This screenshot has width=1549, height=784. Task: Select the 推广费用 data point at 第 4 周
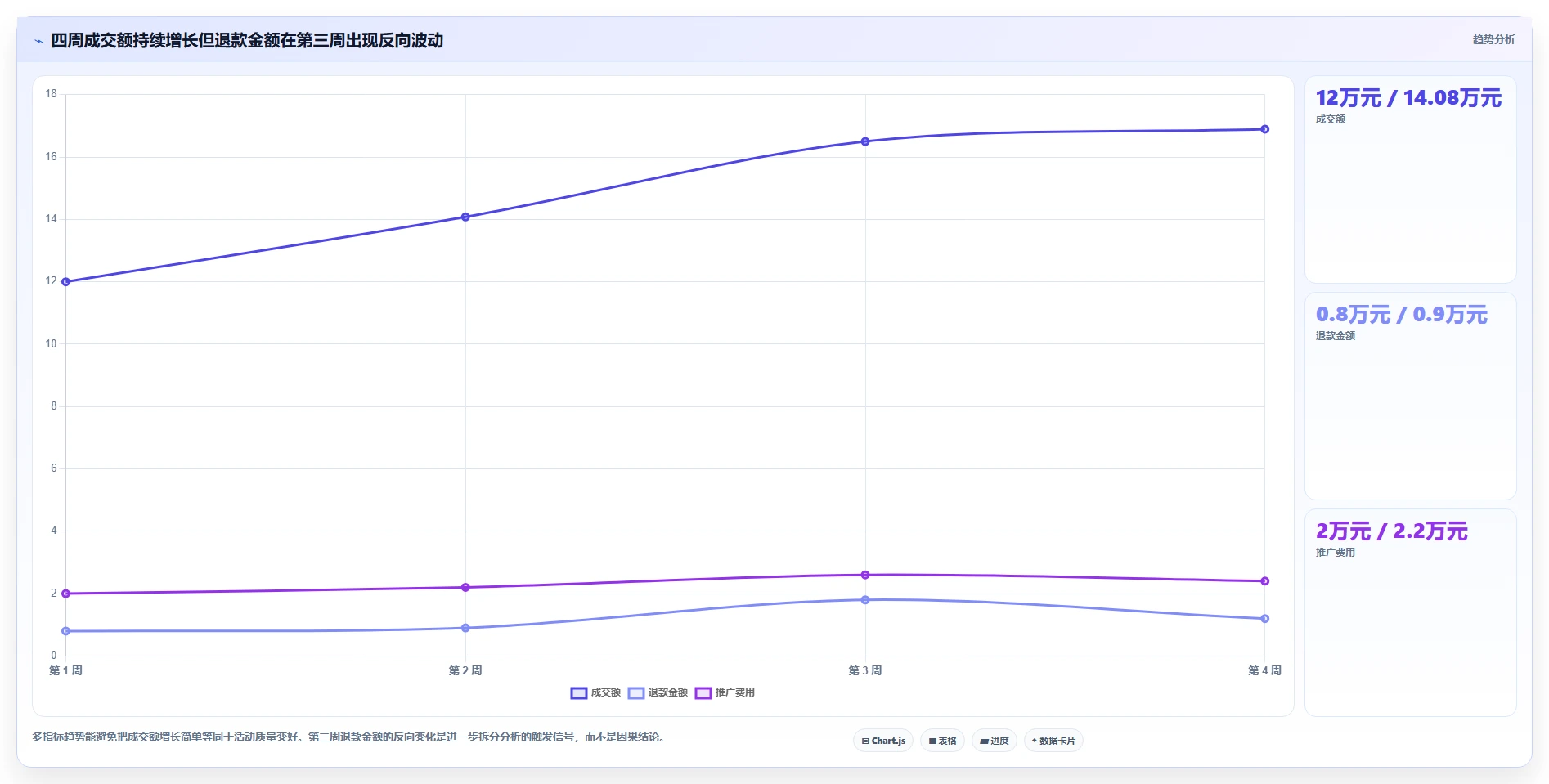[1264, 581]
